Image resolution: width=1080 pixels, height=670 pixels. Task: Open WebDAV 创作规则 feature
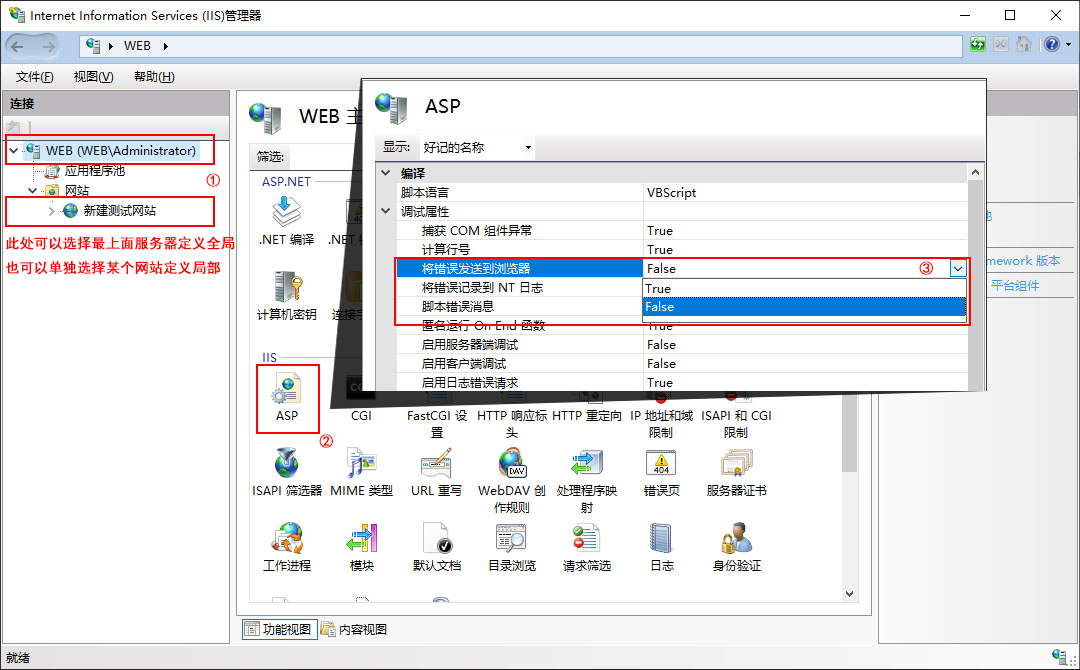click(x=512, y=480)
